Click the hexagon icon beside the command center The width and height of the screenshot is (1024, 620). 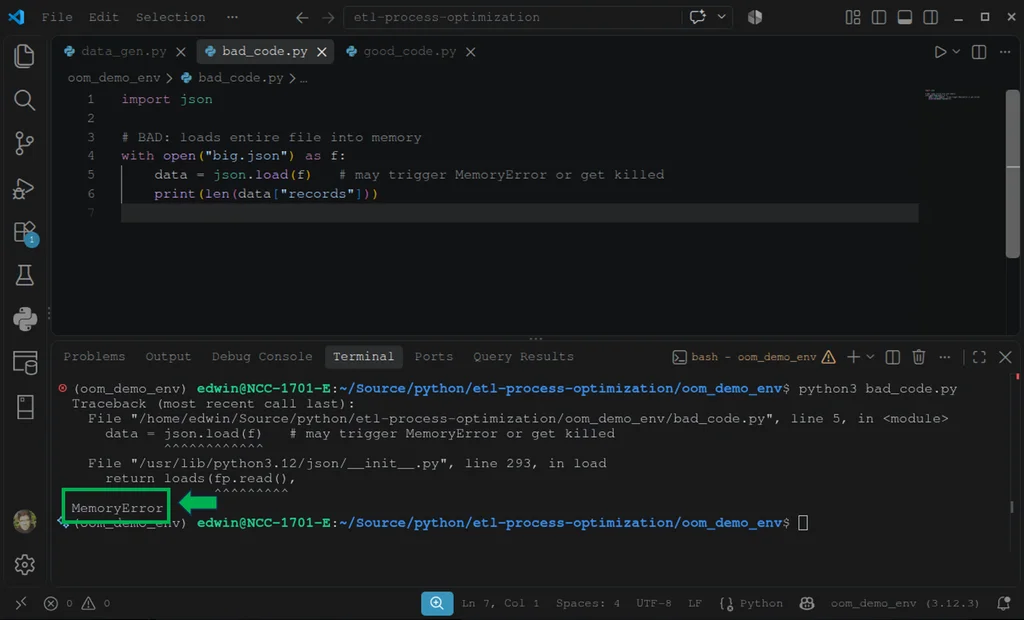pyautogui.click(x=755, y=17)
